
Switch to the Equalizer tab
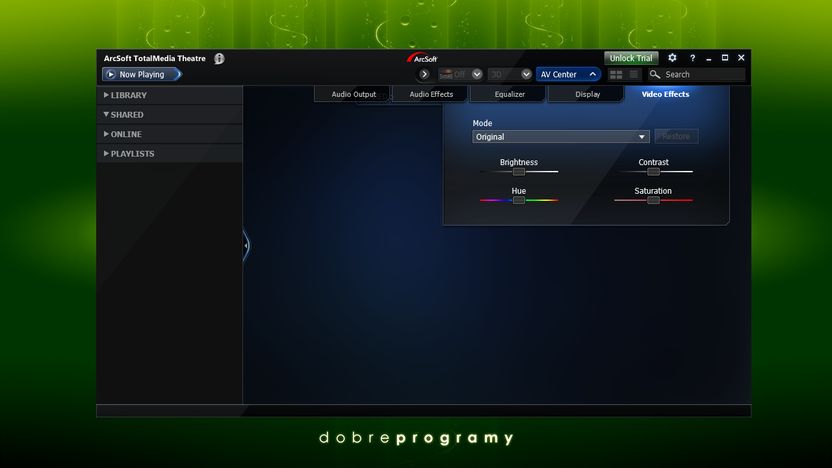[x=509, y=94]
